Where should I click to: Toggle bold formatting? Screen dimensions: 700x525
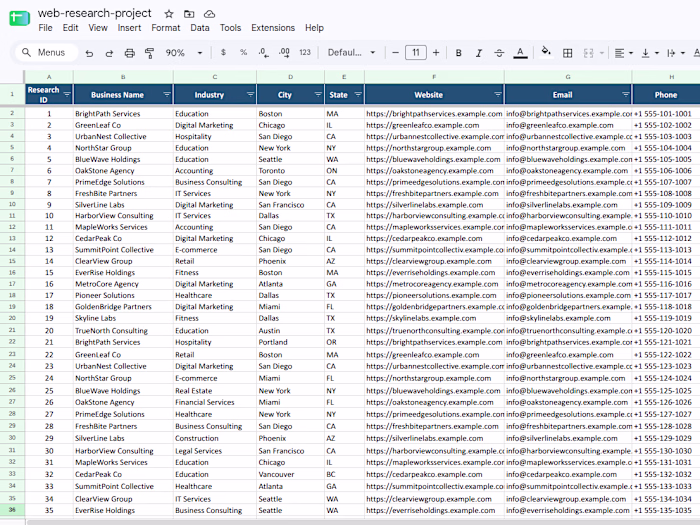[x=458, y=53]
